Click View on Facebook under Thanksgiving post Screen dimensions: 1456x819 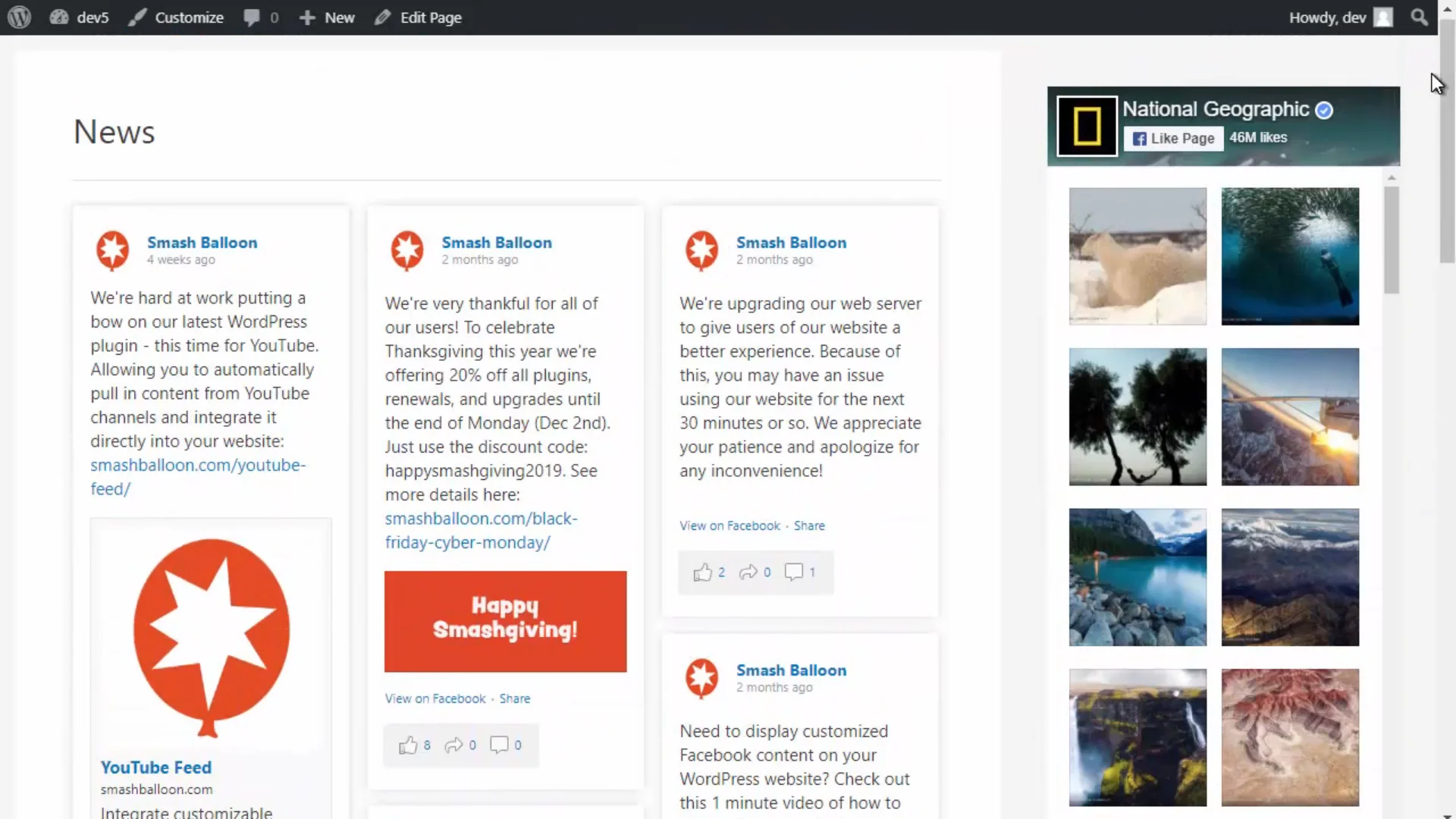(435, 698)
